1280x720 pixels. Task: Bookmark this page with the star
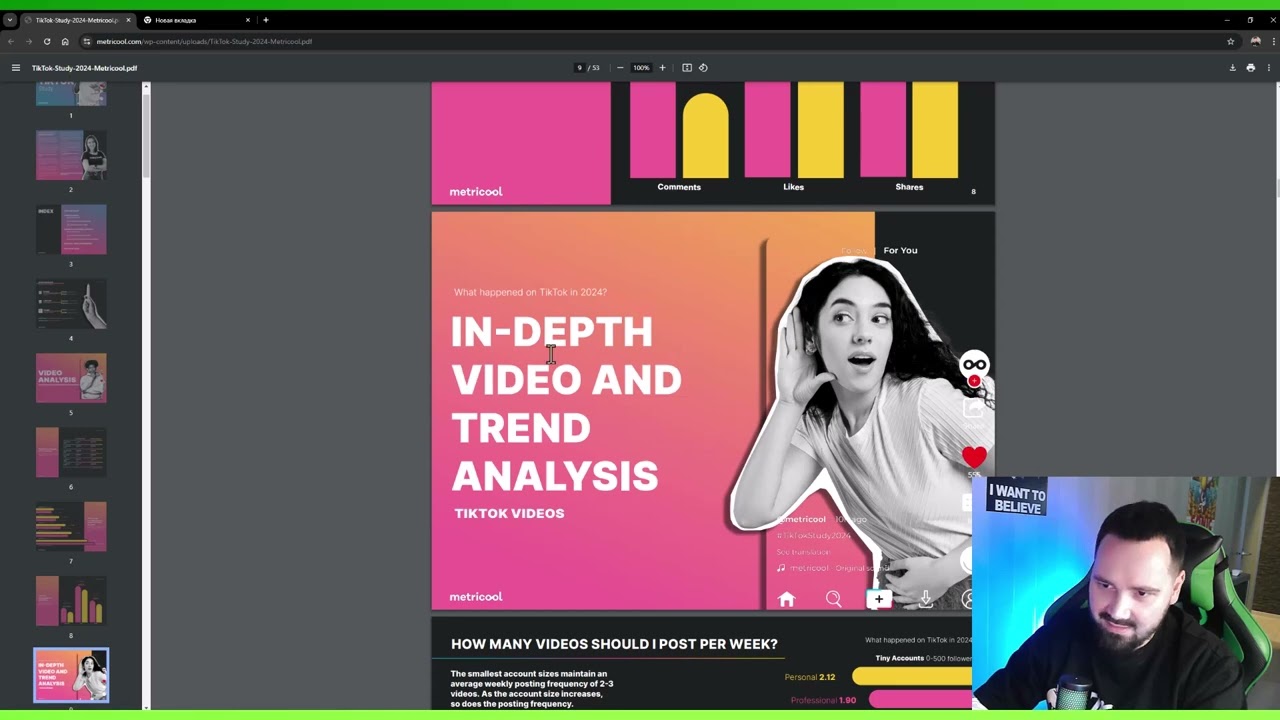[1231, 41]
